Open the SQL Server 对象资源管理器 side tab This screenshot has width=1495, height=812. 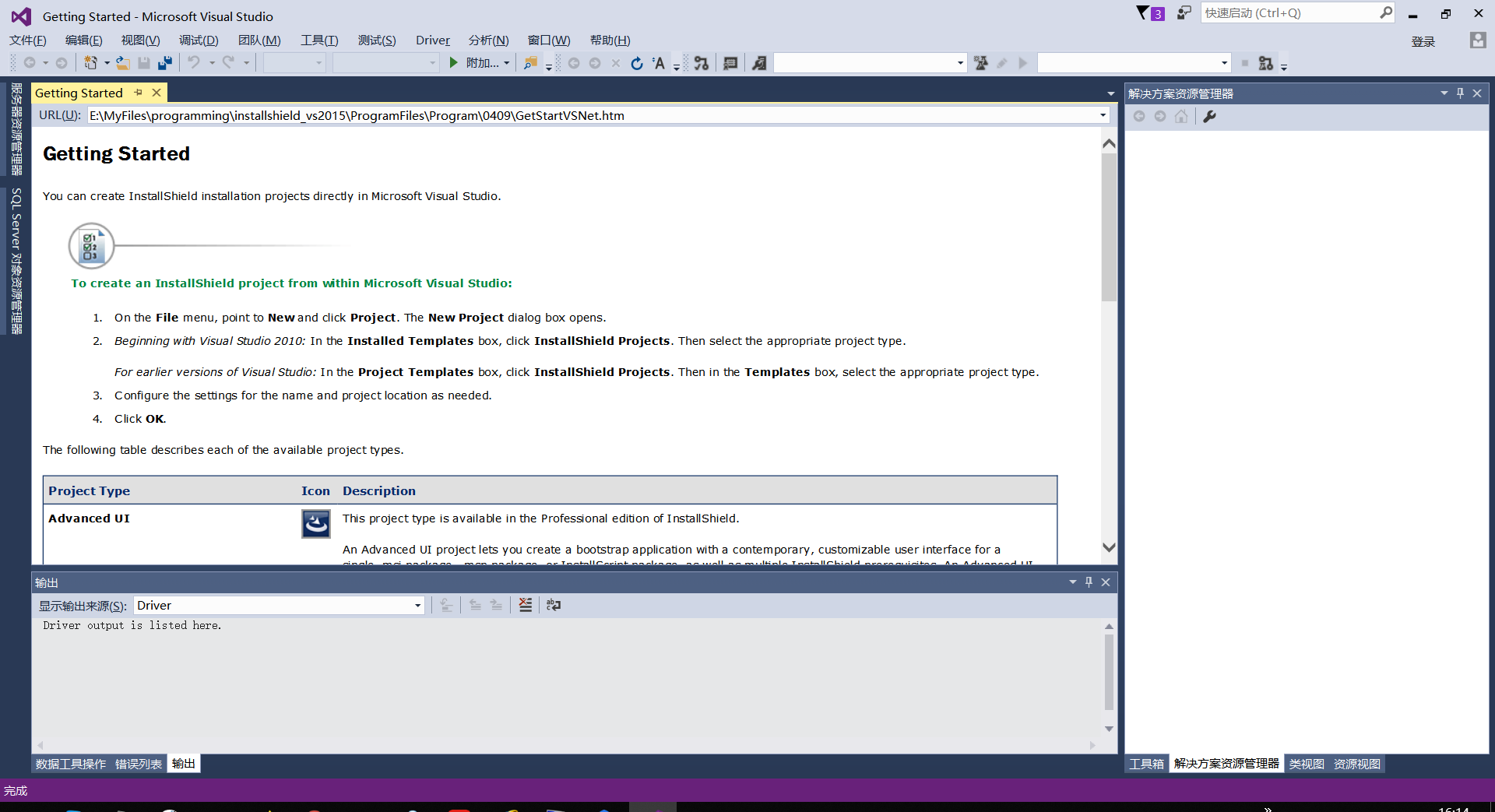[16, 261]
